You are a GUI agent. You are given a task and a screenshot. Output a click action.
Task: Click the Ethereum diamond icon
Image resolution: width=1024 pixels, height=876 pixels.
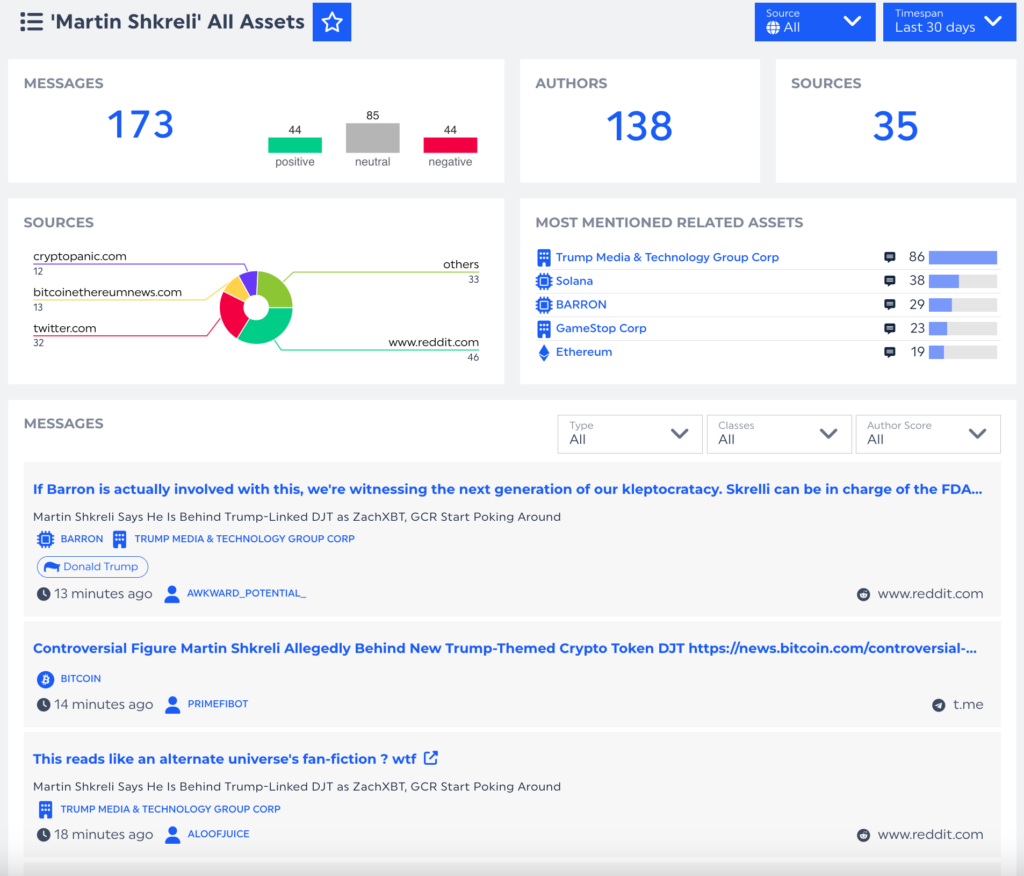pos(544,352)
